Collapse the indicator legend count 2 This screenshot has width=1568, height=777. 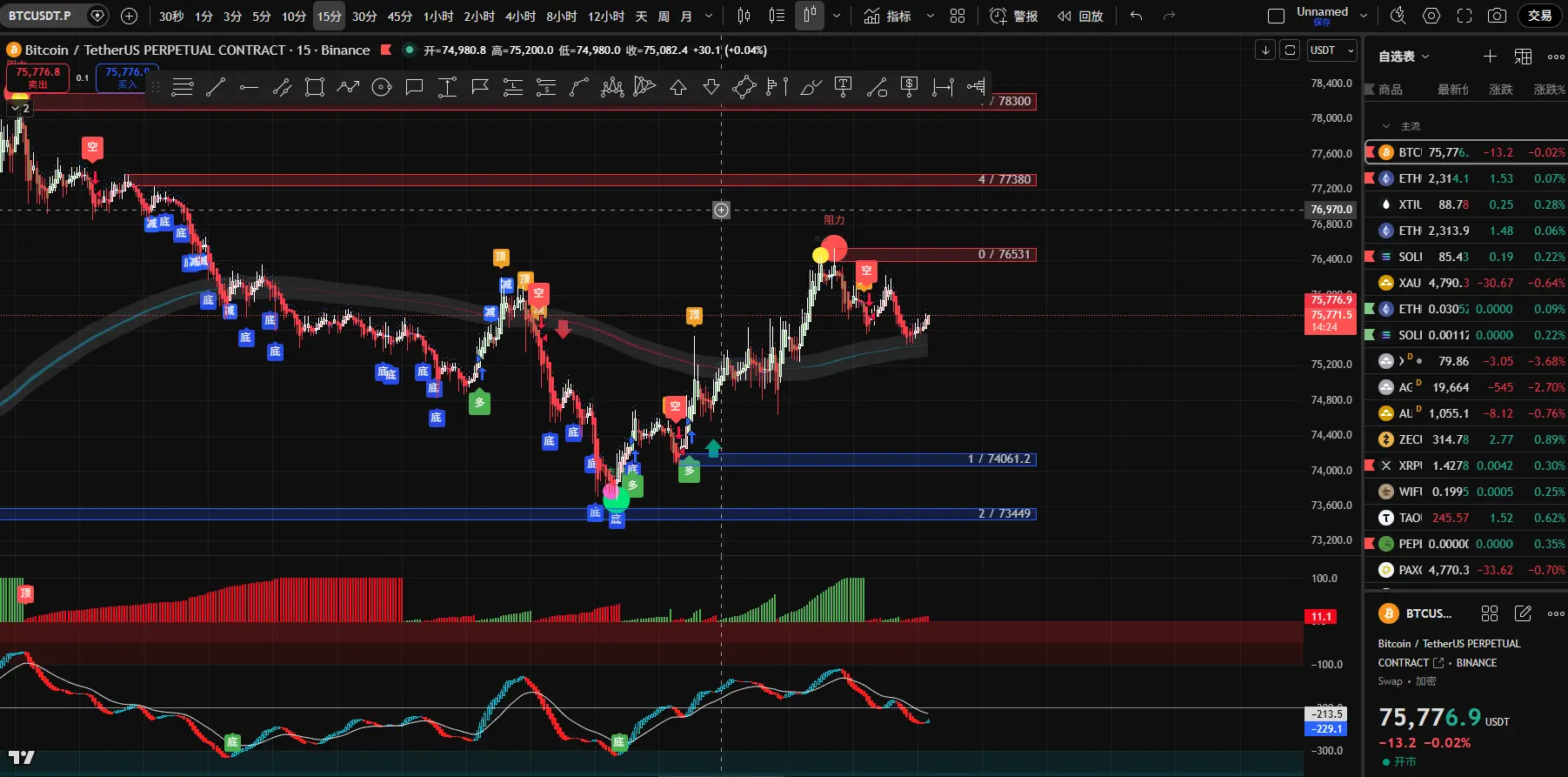(20, 109)
